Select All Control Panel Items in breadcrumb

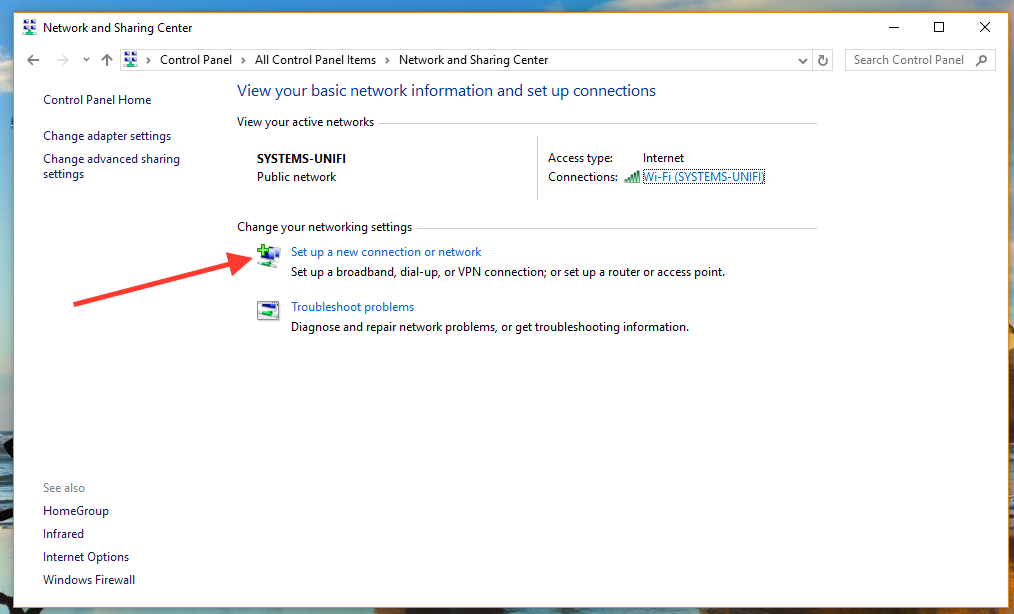click(x=314, y=59)
